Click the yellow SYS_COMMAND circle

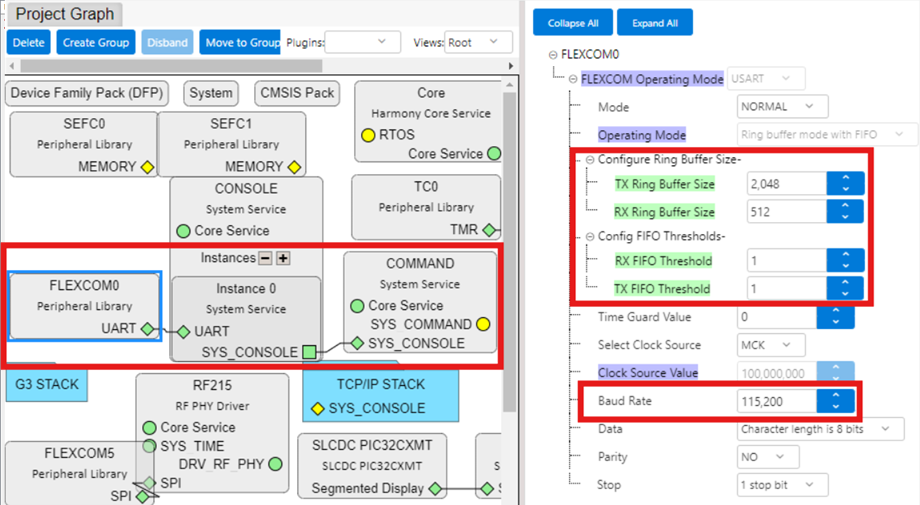[483, 324]
